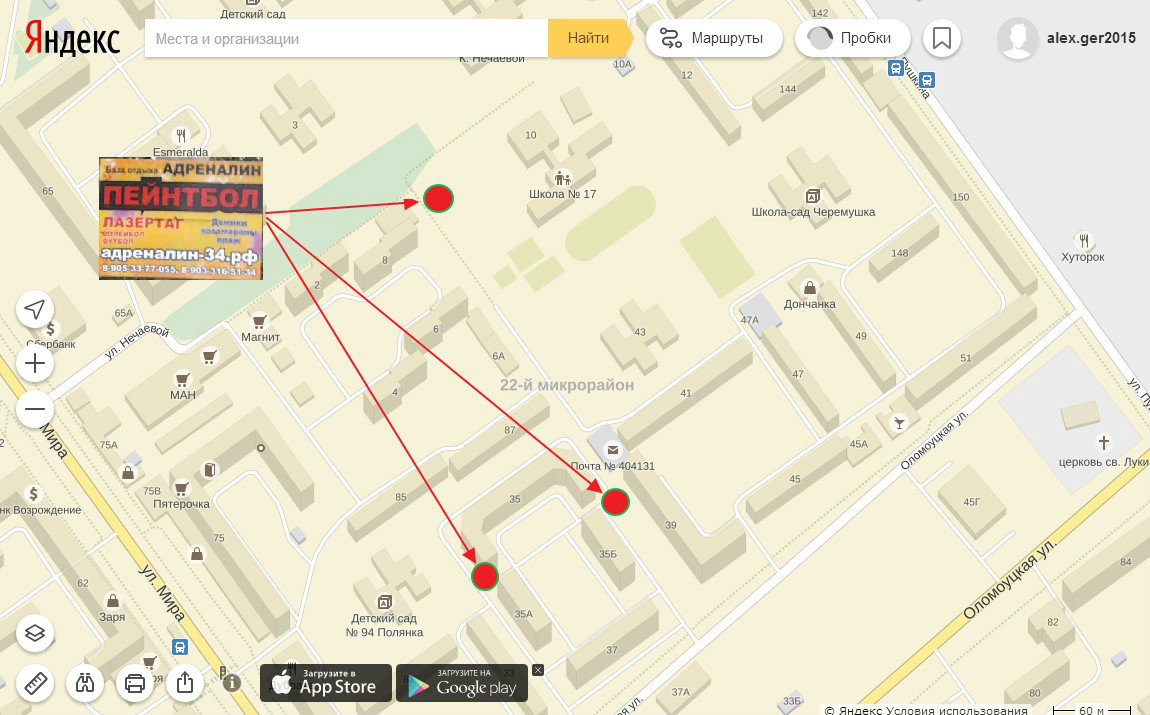Image resolution: width=1150 pixels, height=715 pixels.
Task: Focus the 'Места и организации' search field
Action: pyautogui.click(x=346, y=39)
